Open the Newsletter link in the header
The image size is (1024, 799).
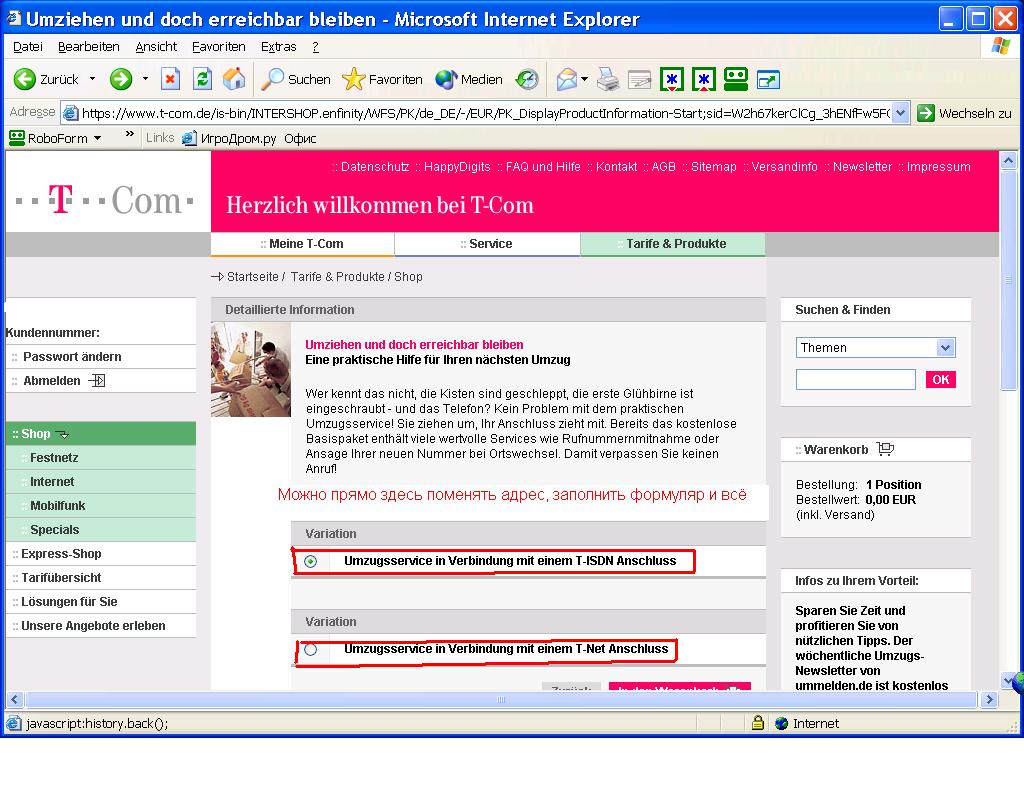coord(862,167)
